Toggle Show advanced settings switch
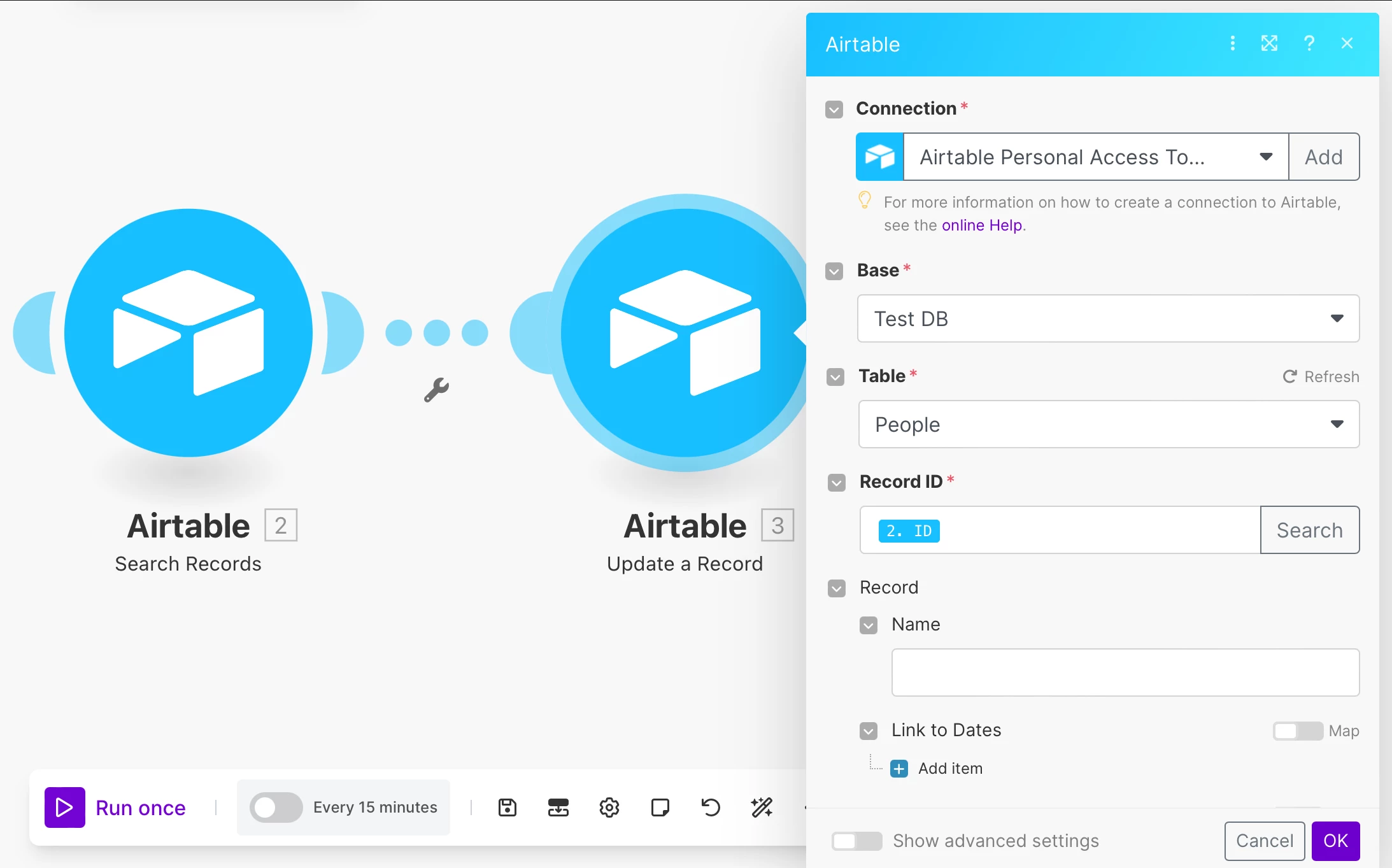The height and width of the screenshot is (868, 1392). 856,841
